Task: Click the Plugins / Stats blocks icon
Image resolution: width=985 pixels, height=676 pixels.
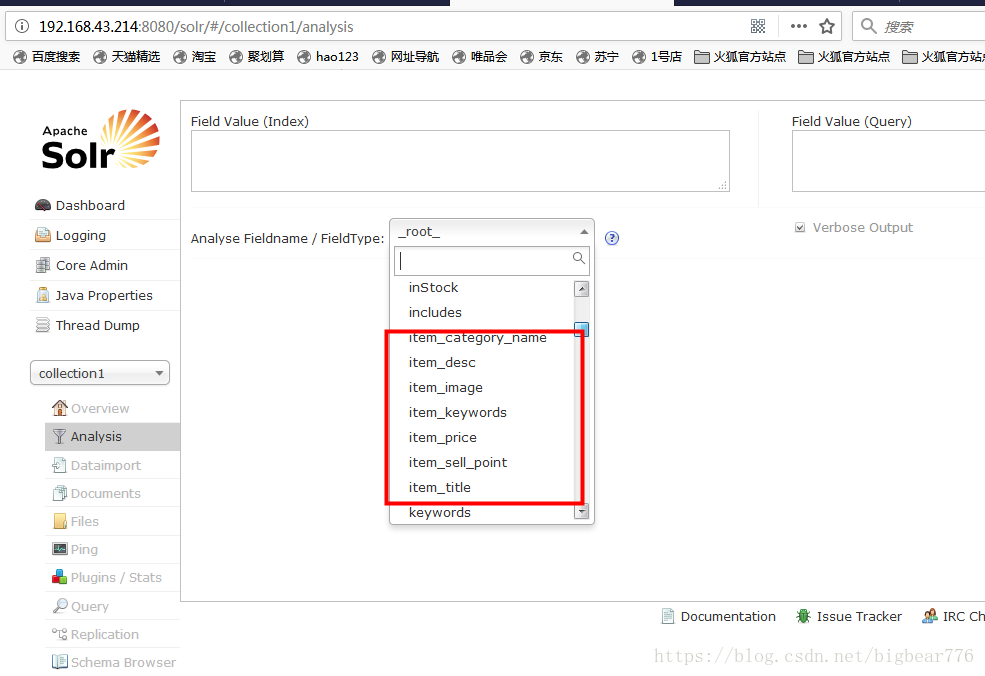Action: click(60, 577)
